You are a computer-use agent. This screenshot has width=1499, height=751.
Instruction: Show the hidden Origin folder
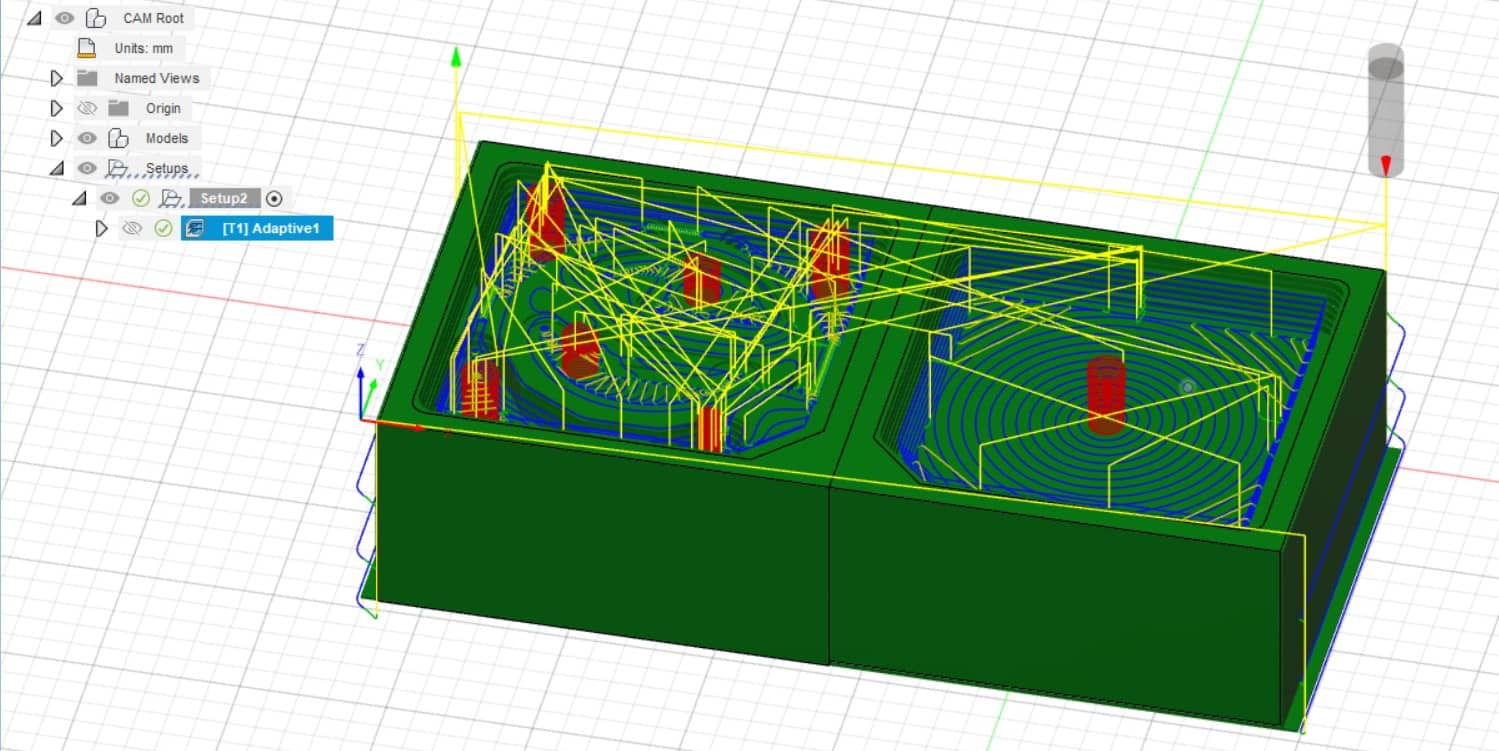(87, 108)
